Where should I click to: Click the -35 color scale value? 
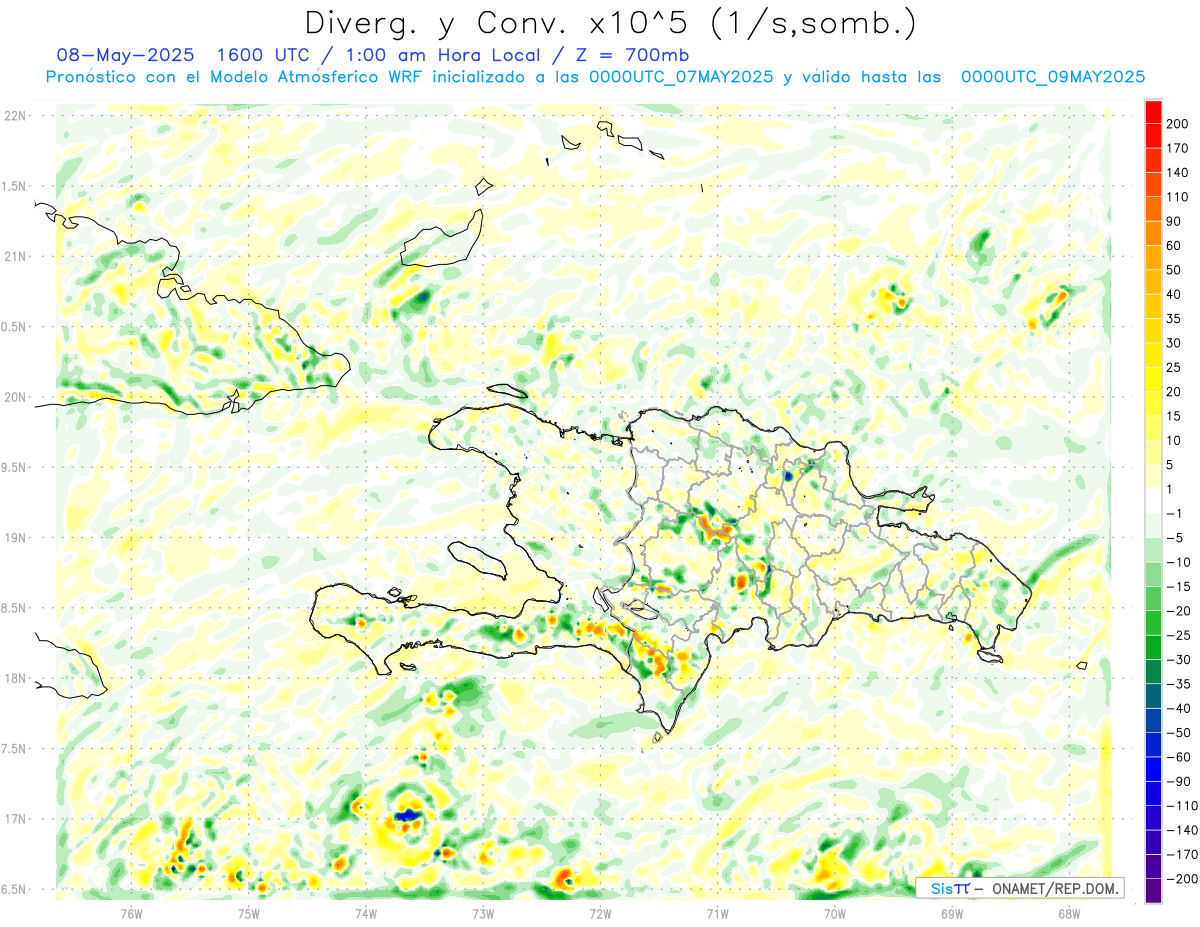1181,683
